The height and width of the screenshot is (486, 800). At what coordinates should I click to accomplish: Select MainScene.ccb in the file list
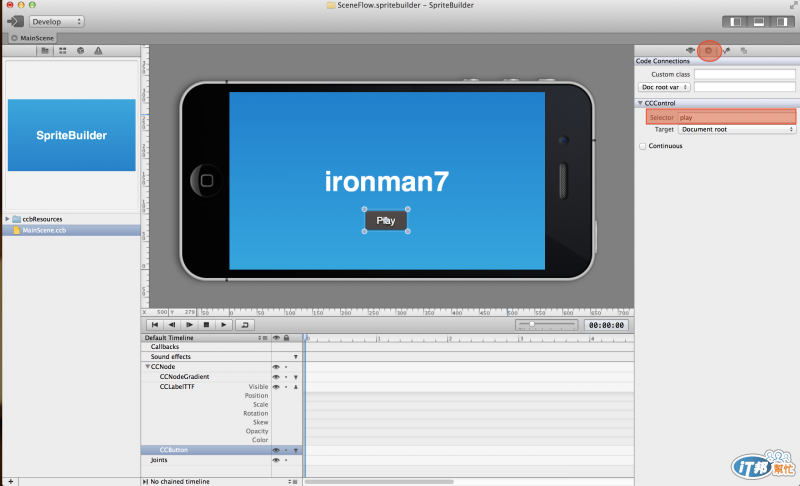point(71,231)
